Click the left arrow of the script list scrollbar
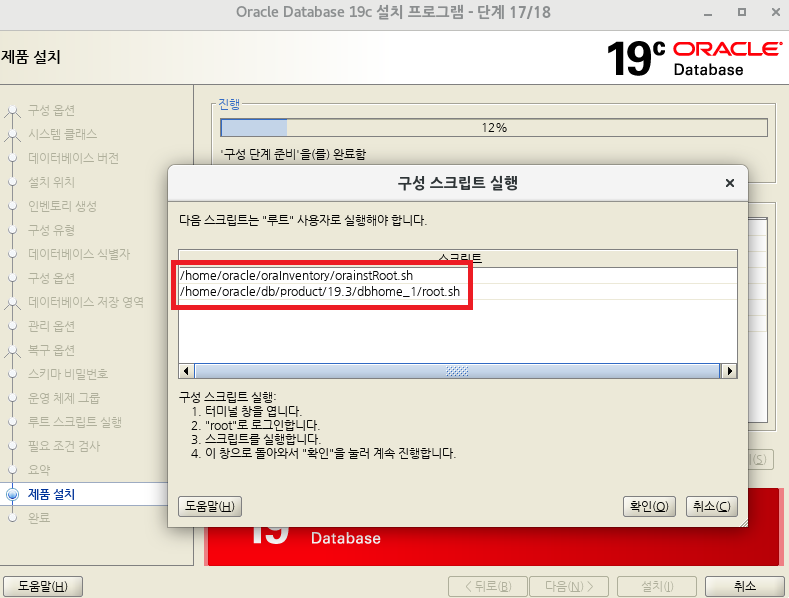This screenshot has width=789, height=598. 186,371
